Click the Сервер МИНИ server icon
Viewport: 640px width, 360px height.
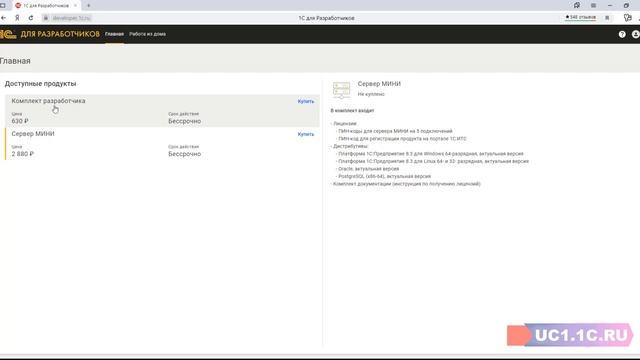[341, 89]
